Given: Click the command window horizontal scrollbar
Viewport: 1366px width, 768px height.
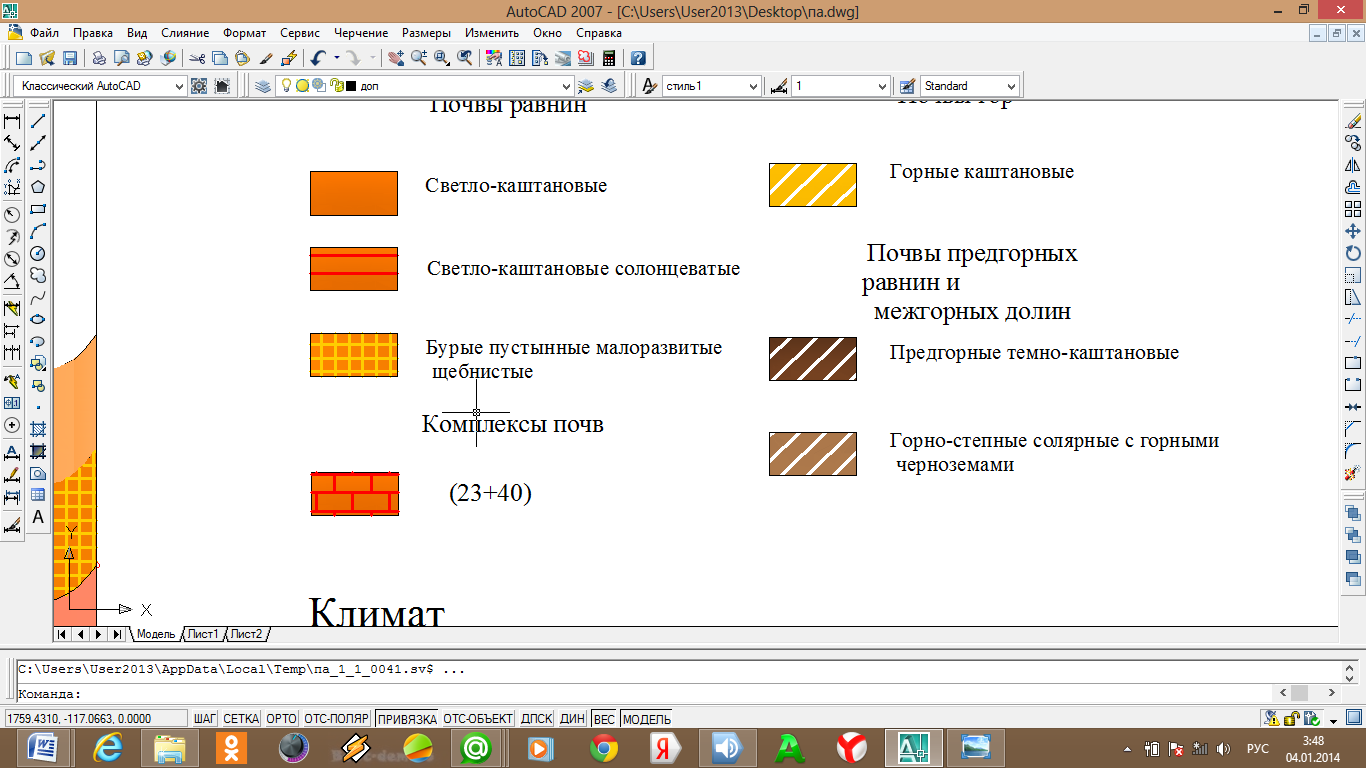Looking at the screenshot, I should [1306, 692].
